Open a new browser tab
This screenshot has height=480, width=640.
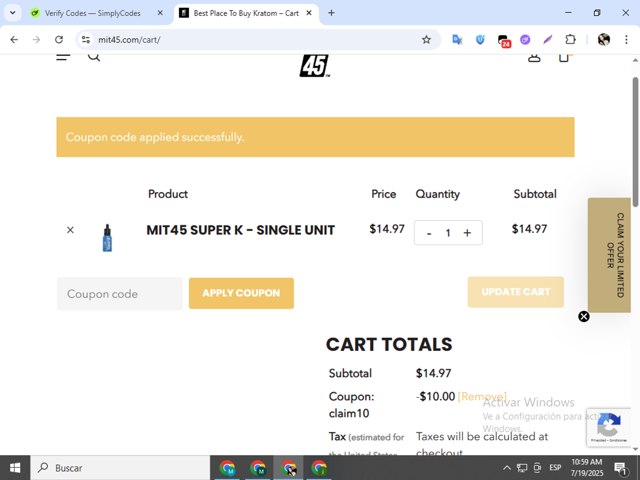point(331,13)
